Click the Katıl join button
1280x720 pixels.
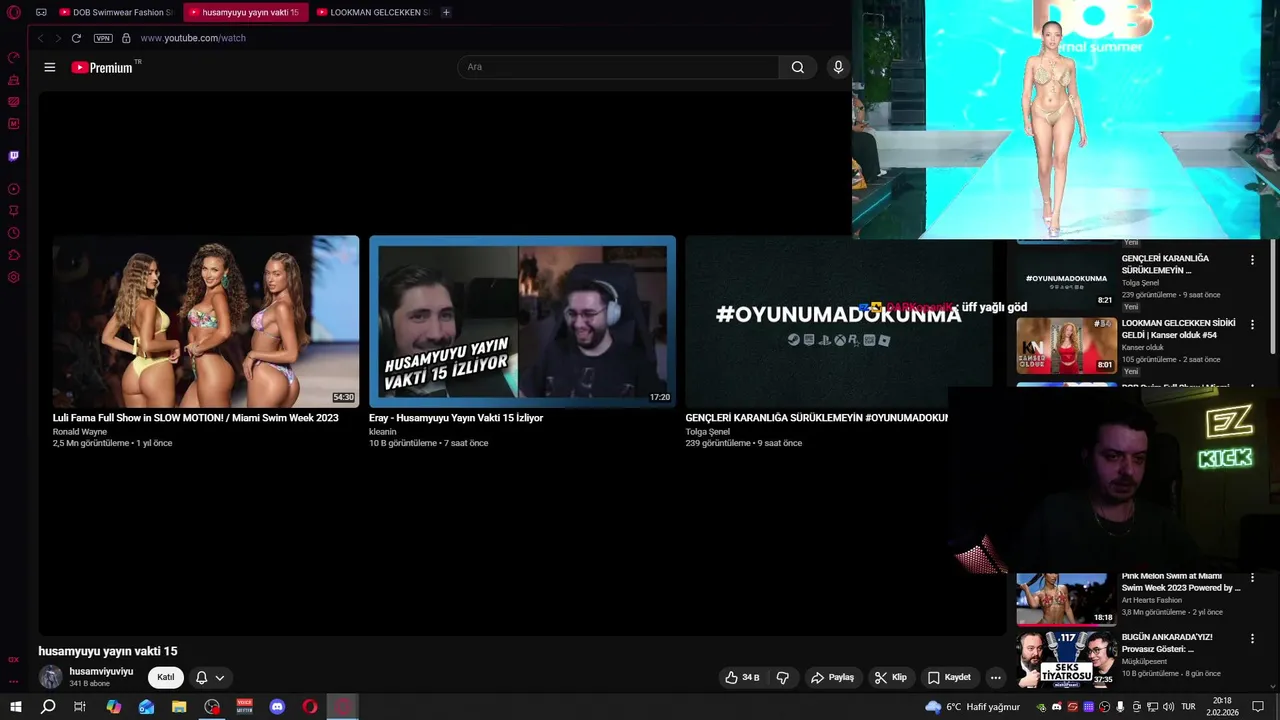pyautogui.click(x=166, y=677)
